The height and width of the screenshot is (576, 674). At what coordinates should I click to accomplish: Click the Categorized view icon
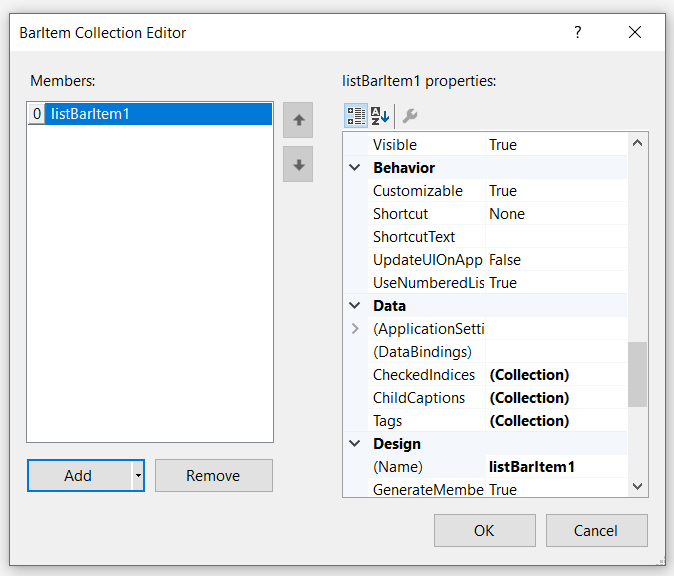[x=356, y=115]
